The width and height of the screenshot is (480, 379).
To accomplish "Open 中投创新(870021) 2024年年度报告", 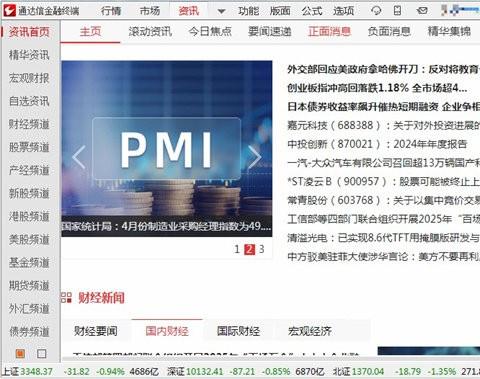I will point(377,144).
